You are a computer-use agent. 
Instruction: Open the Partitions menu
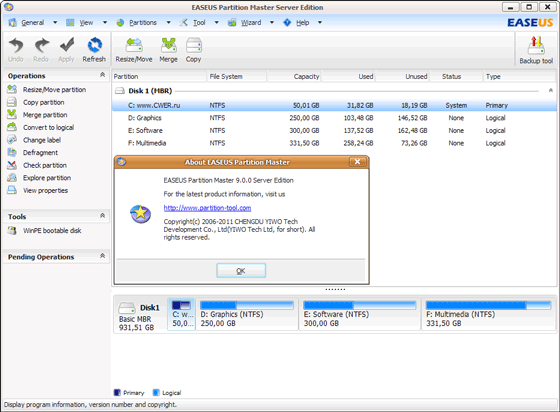pyautogui.click(x=143, y=22)
